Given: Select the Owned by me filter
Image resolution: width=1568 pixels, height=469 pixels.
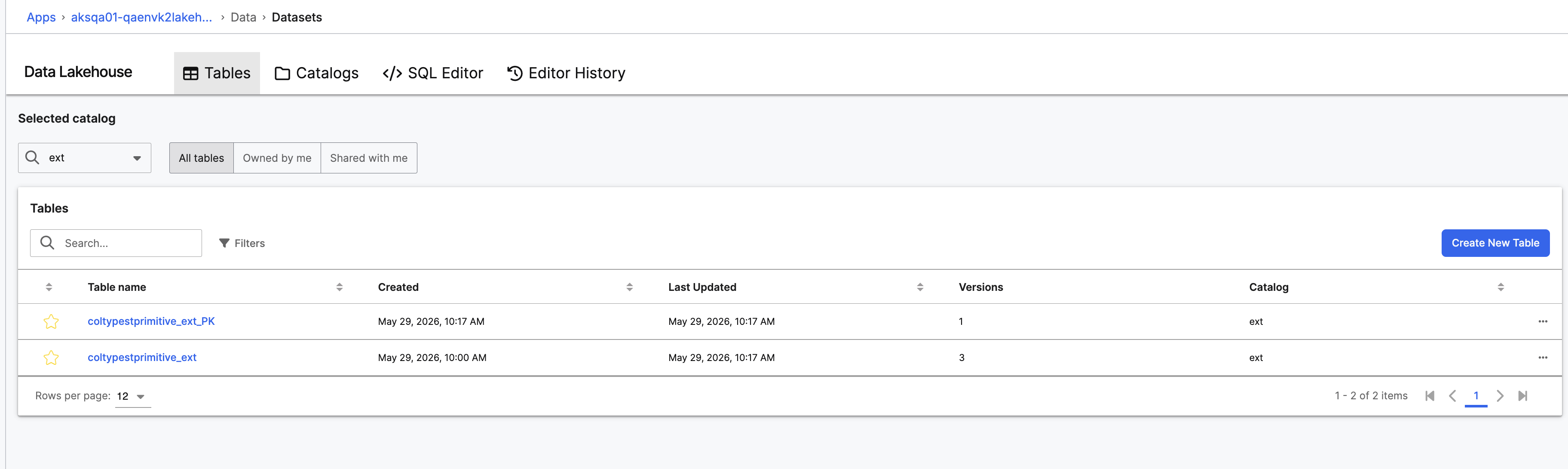Looking at the screenshot, I should (277, 158).
